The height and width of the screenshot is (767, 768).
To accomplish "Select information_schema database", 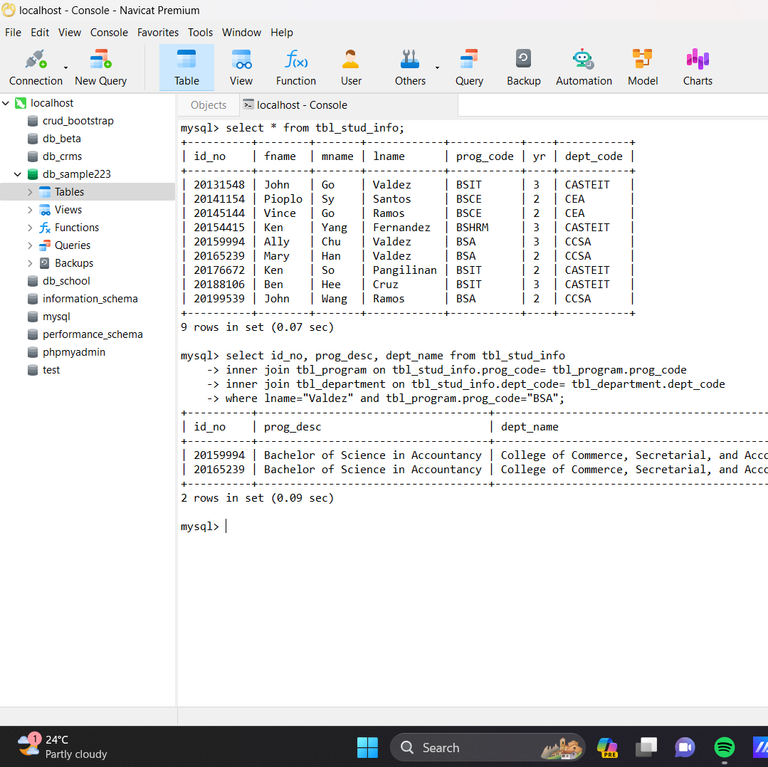I will click(90, 299).
